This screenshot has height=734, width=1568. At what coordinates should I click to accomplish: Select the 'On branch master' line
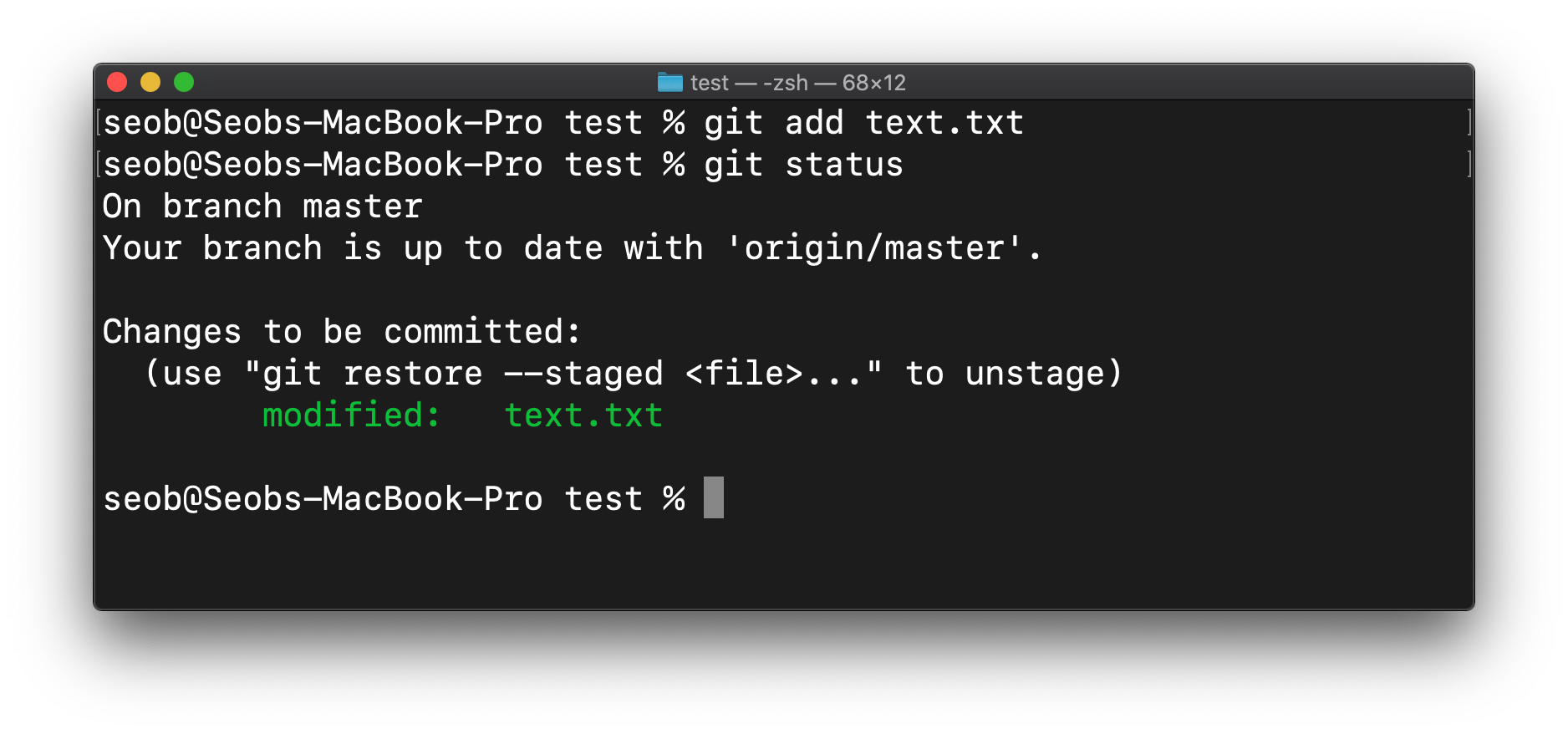point(261,206)
